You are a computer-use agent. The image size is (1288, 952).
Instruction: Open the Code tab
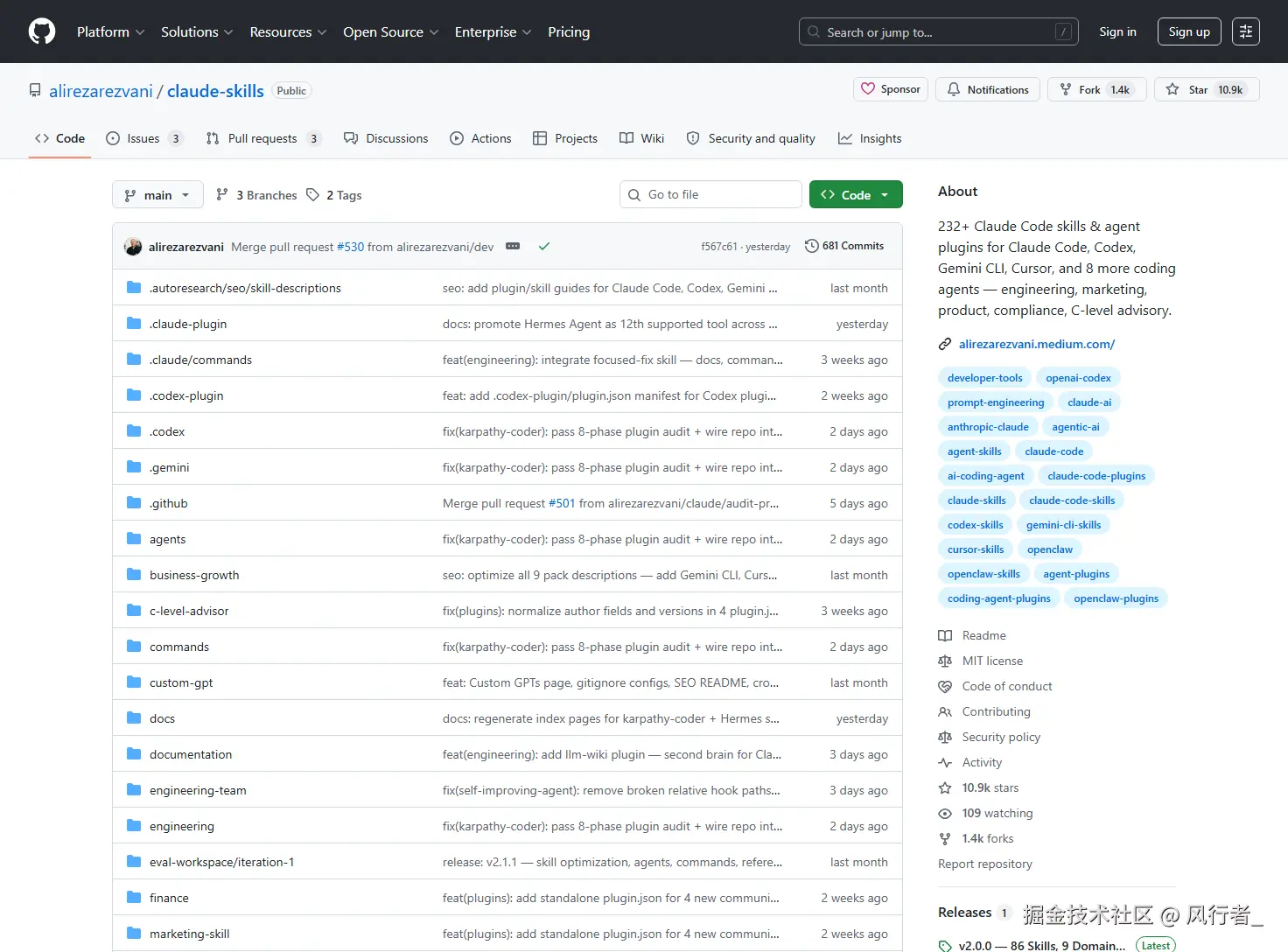point(59,138)
